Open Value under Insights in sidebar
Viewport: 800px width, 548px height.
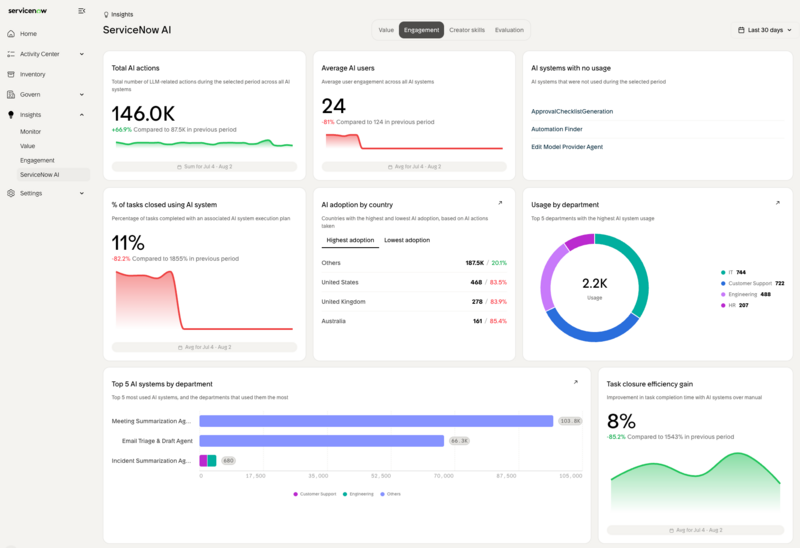click(x=28, y=146)
